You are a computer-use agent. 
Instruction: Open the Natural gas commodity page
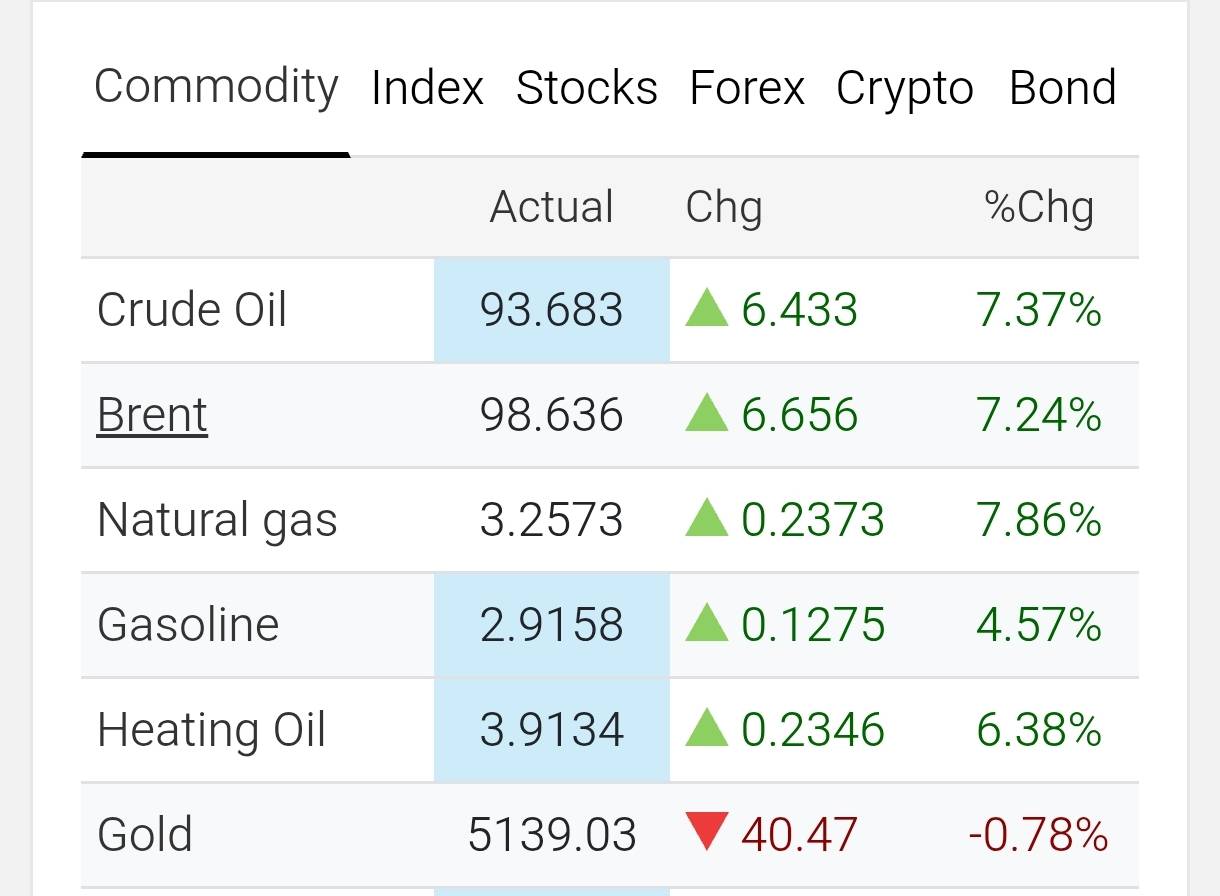217,521
